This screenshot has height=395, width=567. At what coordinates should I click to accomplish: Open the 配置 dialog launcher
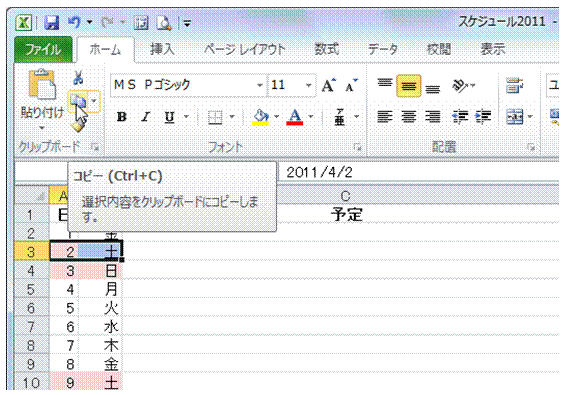[x=531, y=147]
